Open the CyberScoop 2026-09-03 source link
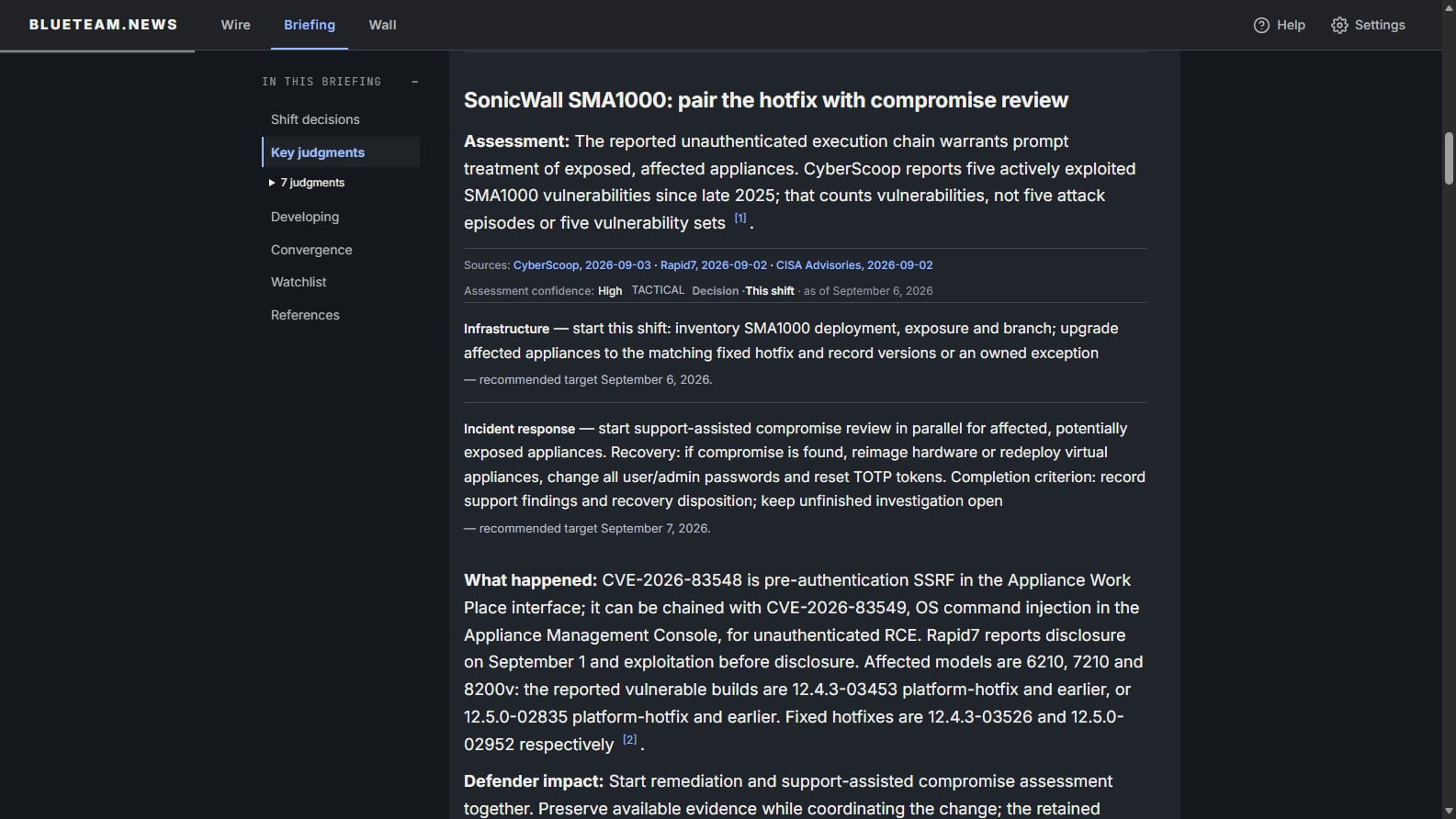 pyautogui.click(x=581, y=265)
